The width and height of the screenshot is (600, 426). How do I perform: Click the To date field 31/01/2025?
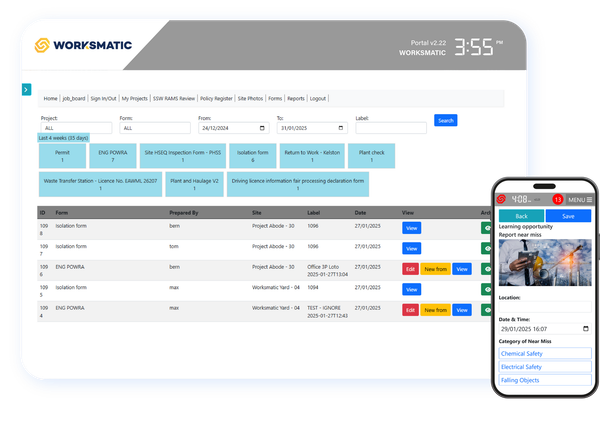pyautogui.click(x=312, y=128)
